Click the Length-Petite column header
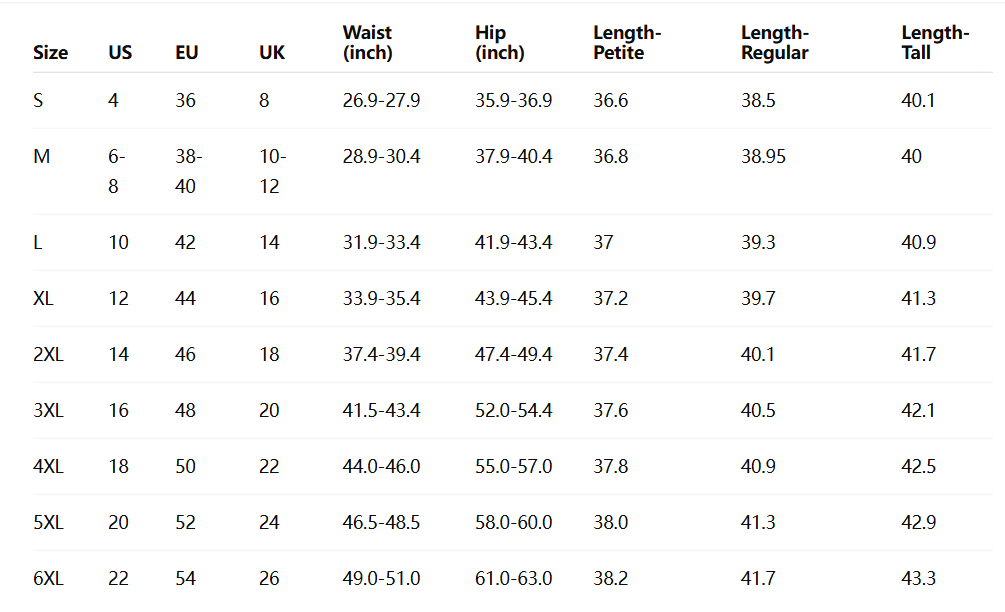 click(627, 42)
